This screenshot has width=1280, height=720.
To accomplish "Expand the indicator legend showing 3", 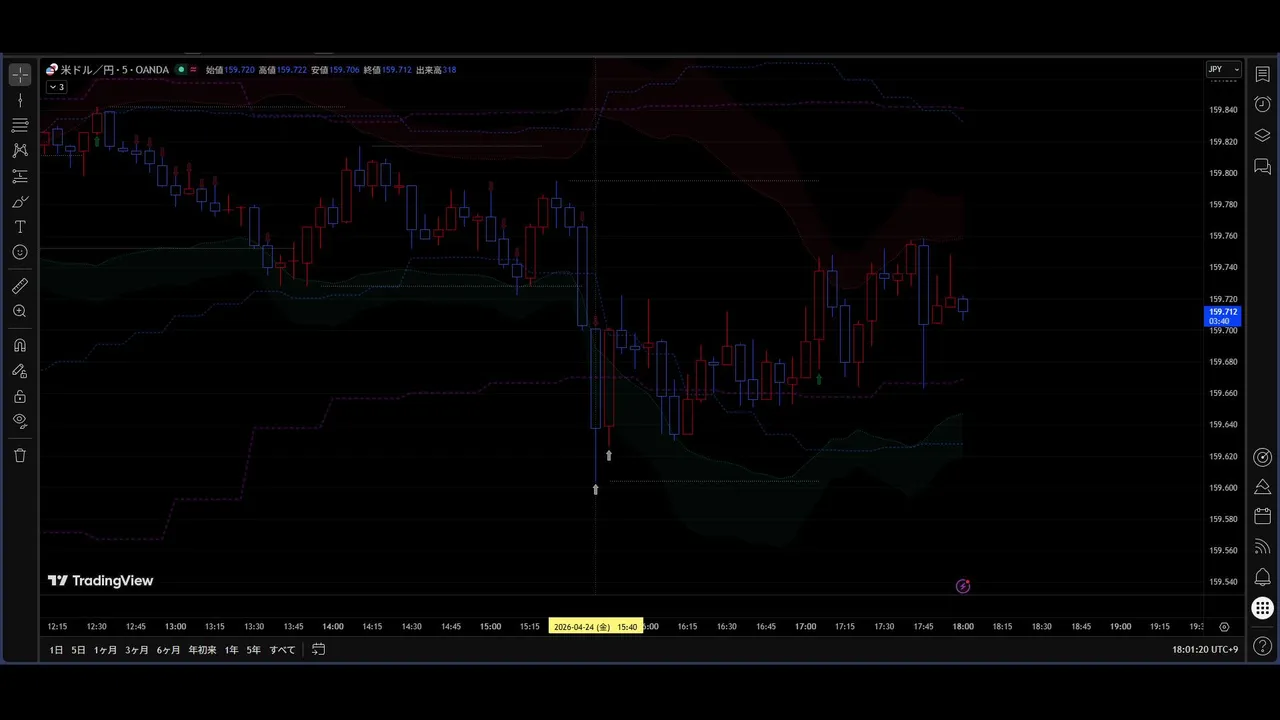I will click(56, 87).
